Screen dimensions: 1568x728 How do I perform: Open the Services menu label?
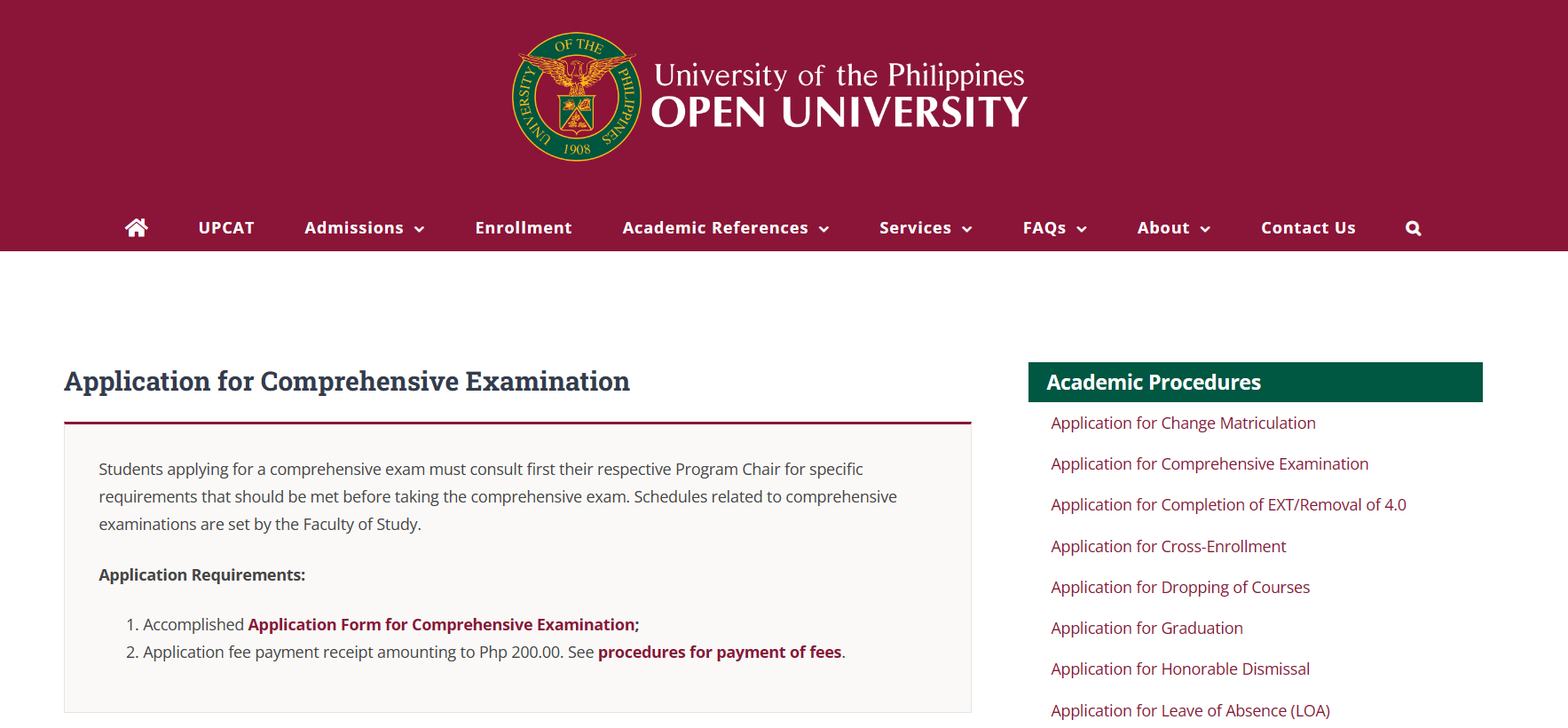tap(915, 228)
